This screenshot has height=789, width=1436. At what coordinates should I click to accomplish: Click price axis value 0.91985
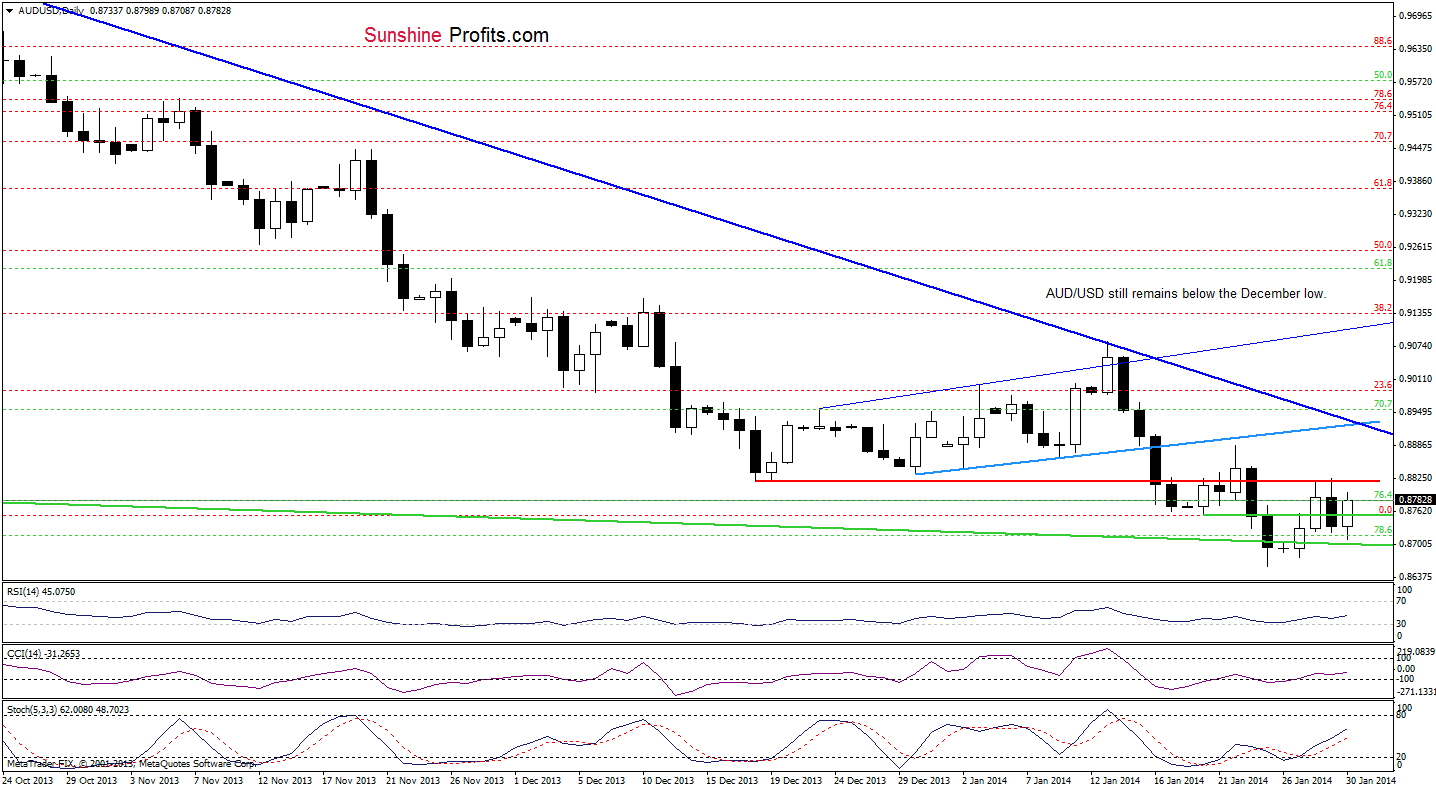point(1416,280)
